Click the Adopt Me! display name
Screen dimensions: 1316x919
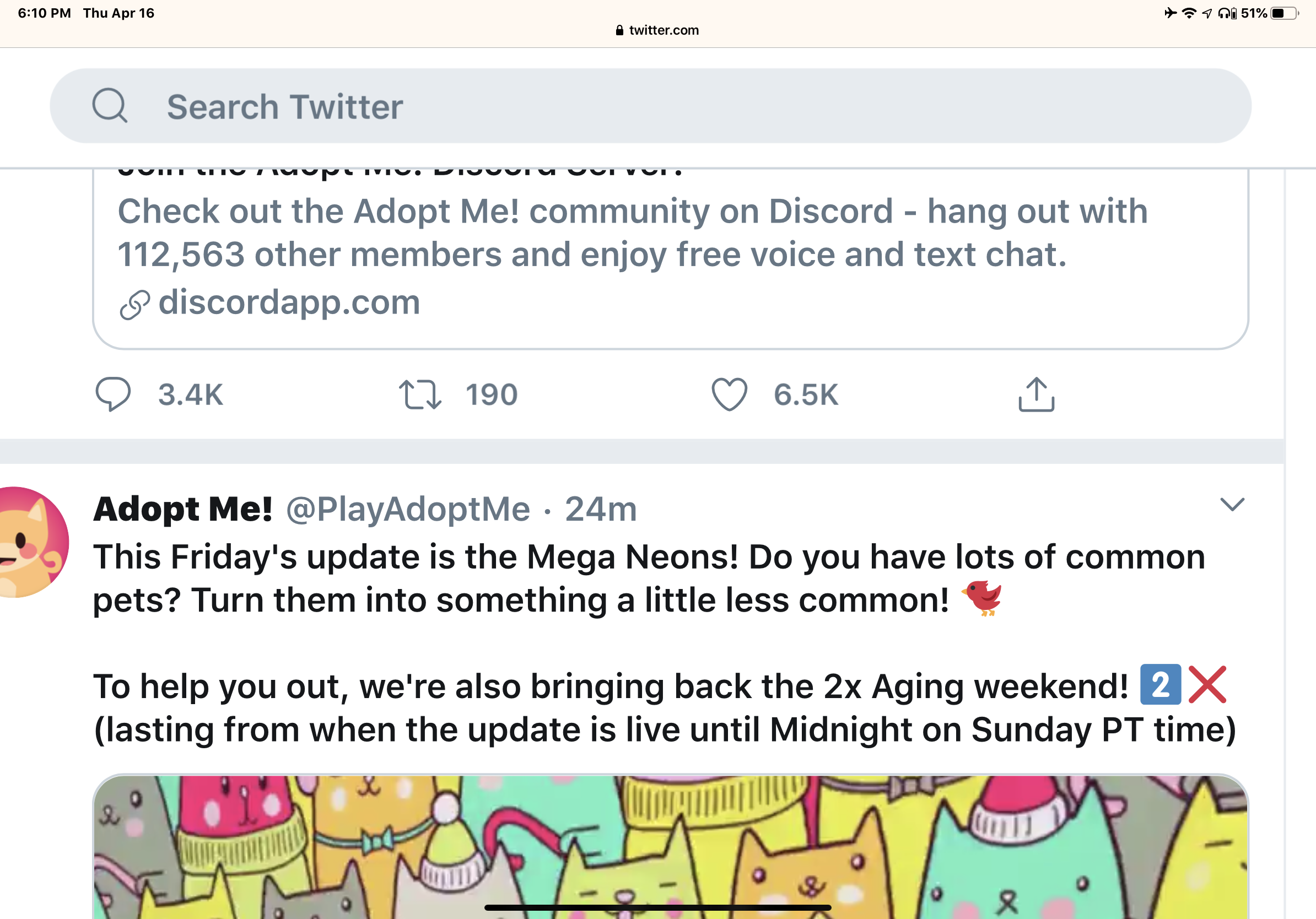tap(183, 509)
